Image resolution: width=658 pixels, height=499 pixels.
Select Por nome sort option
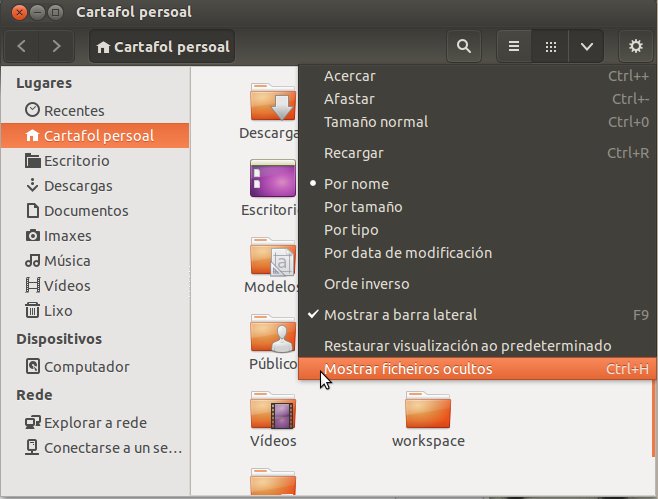pos(477,184)
